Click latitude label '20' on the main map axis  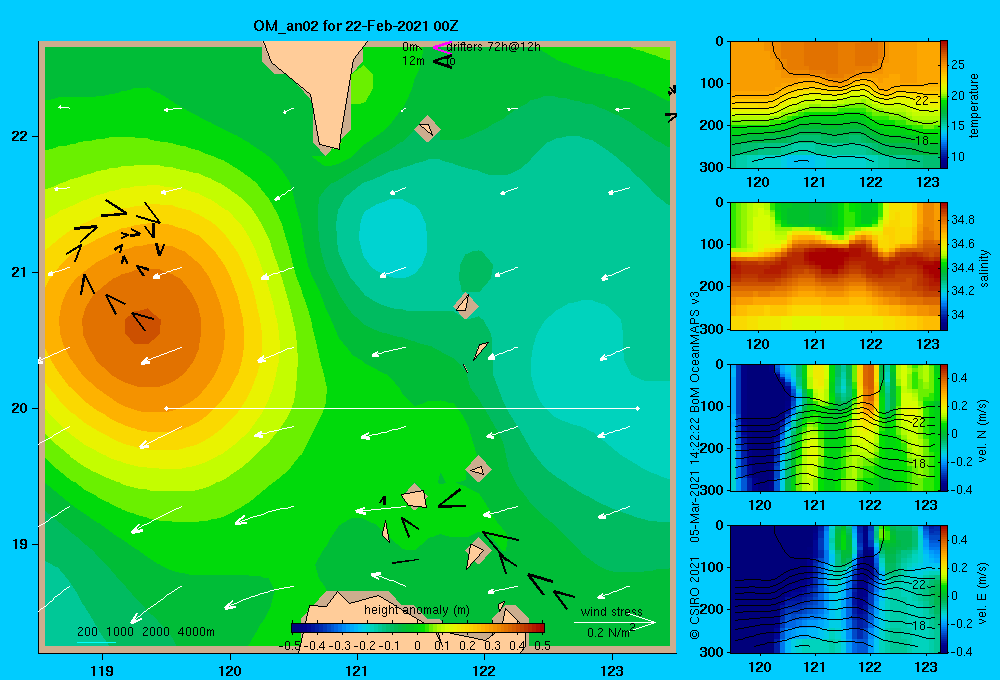(20, 408)
